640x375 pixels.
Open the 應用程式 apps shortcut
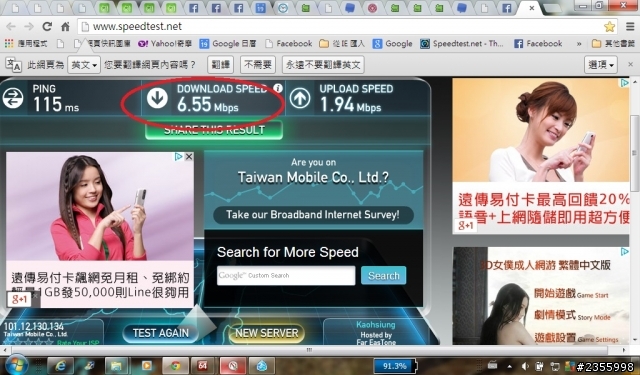click(x=26, y=43)
